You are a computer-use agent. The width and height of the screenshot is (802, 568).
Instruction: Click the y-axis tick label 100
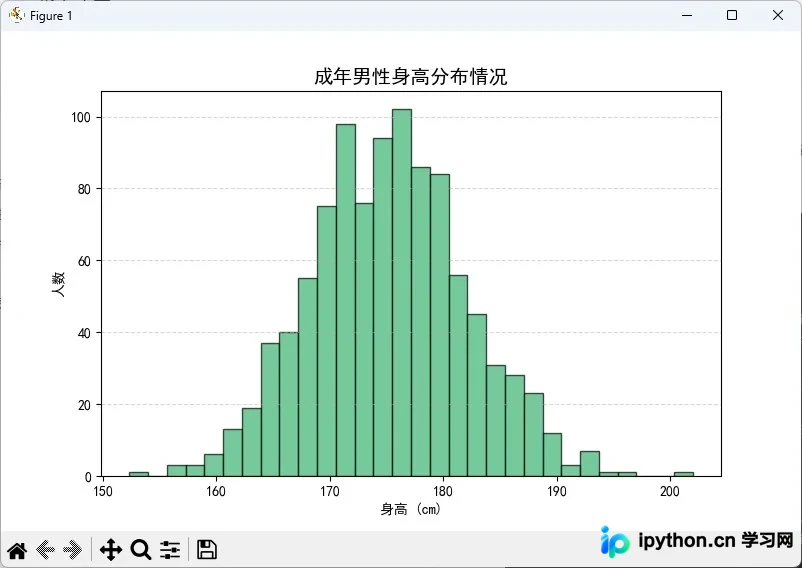(x=81, y=118)
